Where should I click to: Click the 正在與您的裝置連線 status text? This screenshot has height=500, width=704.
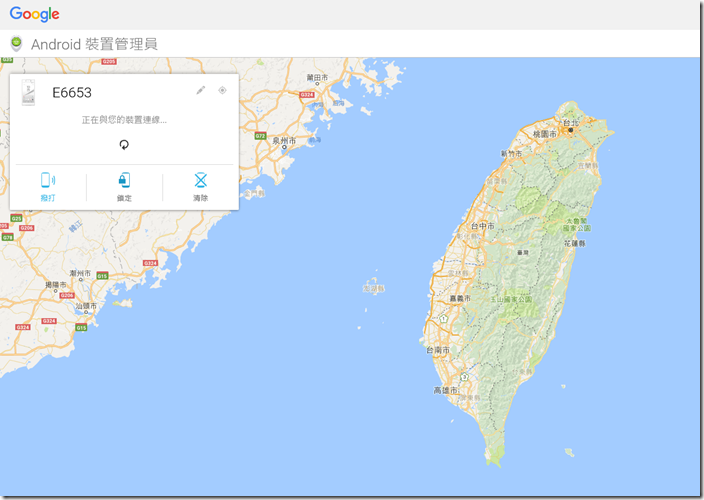click(124, 120)
